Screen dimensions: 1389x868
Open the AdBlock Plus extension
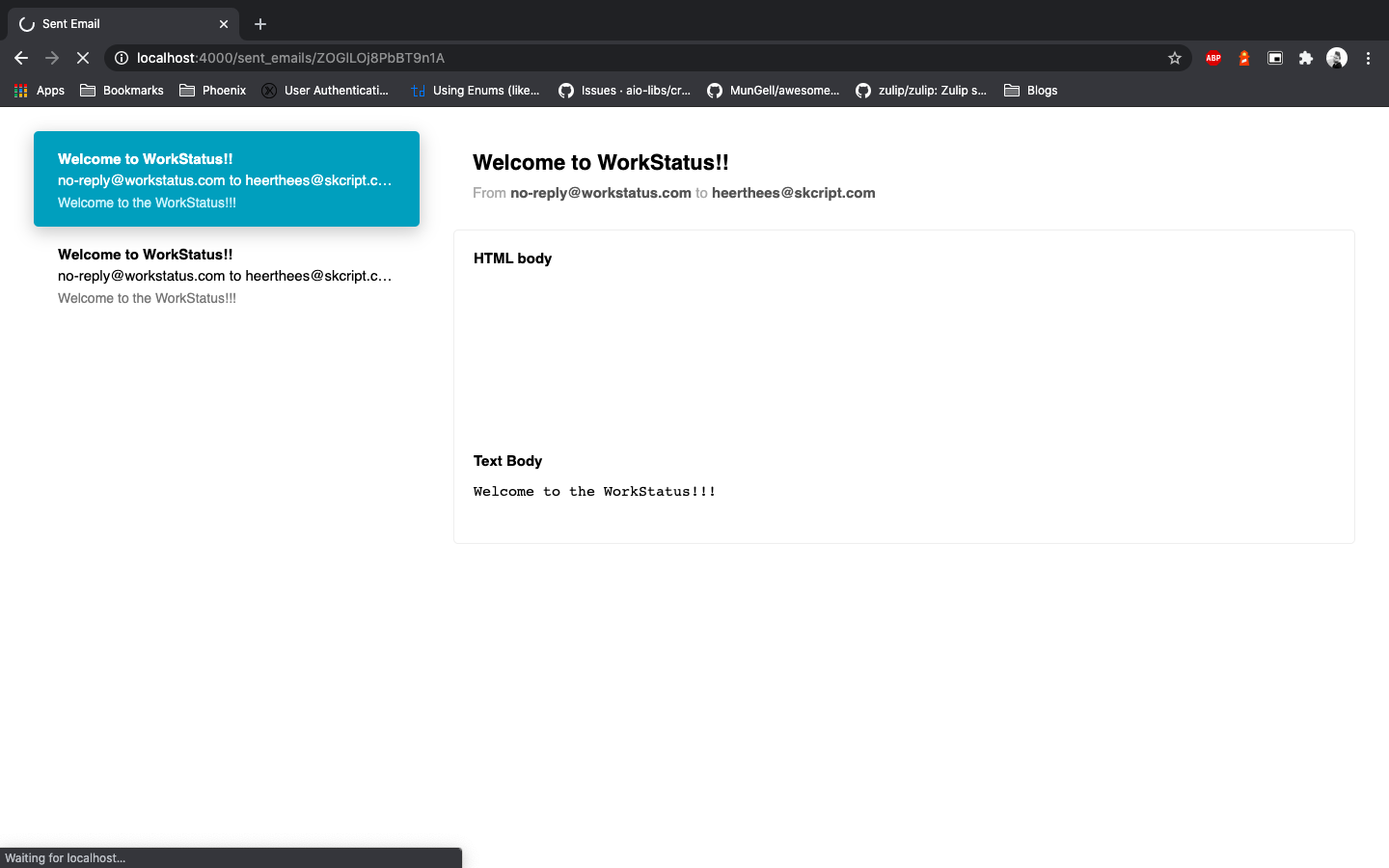pos(1213,58)
